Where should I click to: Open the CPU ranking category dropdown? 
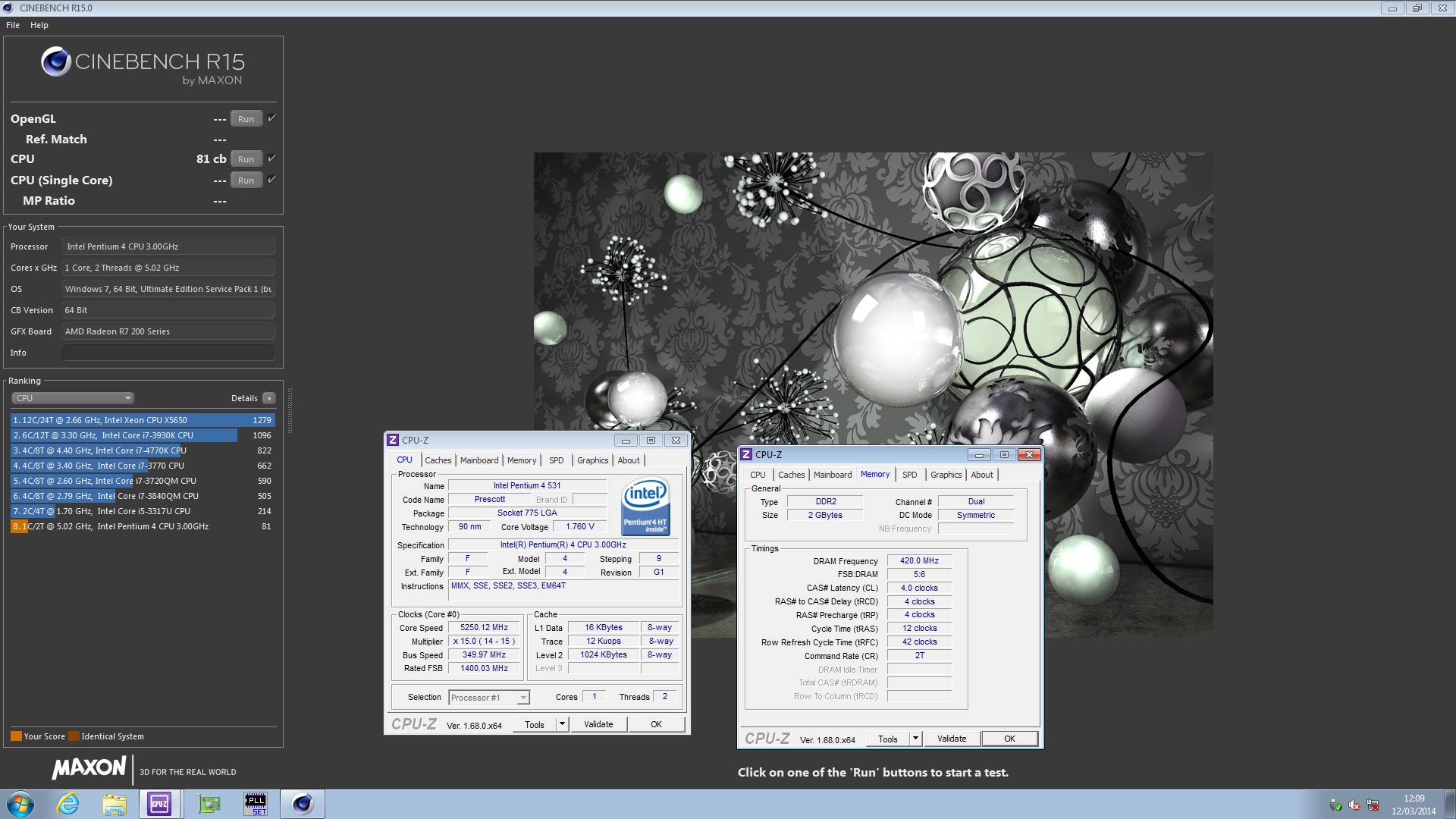click(x=73, y=398)
